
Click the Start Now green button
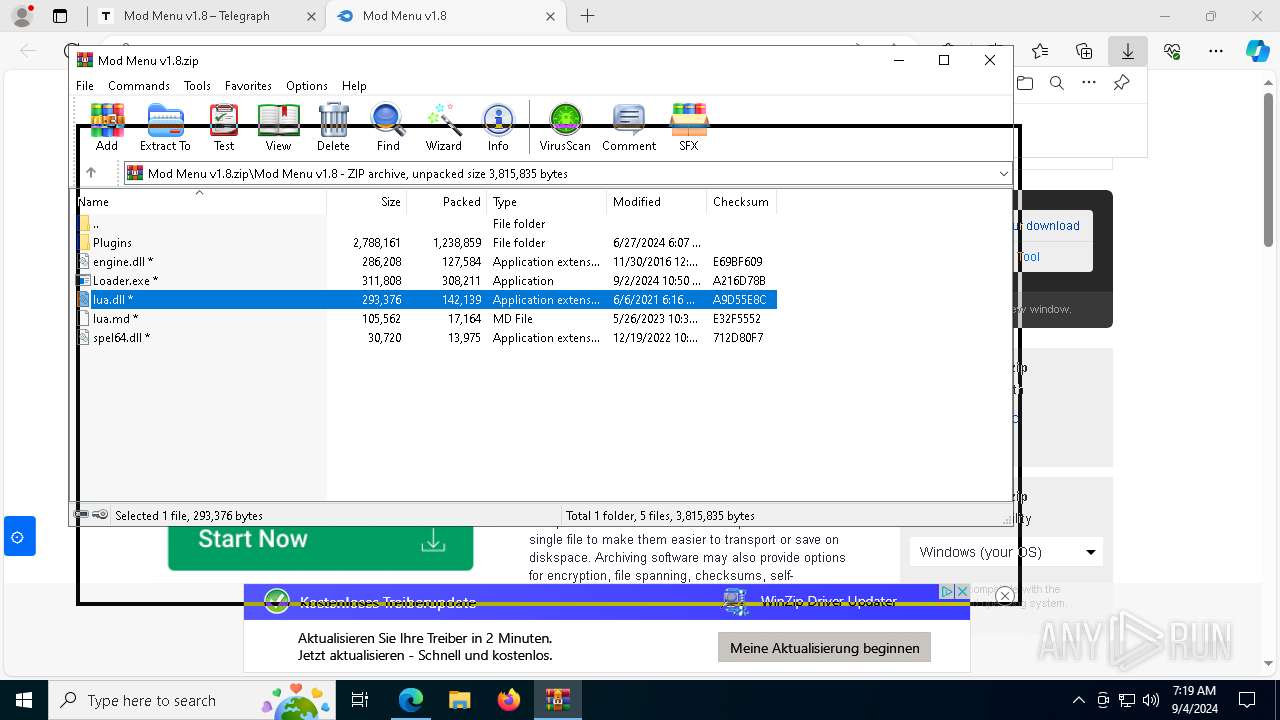[x=320, y=542]
